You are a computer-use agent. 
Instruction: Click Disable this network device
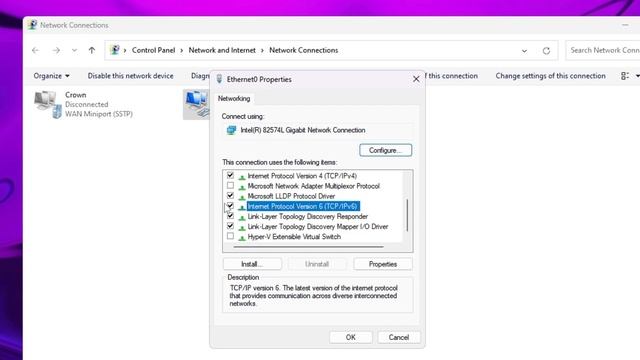(131, 76)
